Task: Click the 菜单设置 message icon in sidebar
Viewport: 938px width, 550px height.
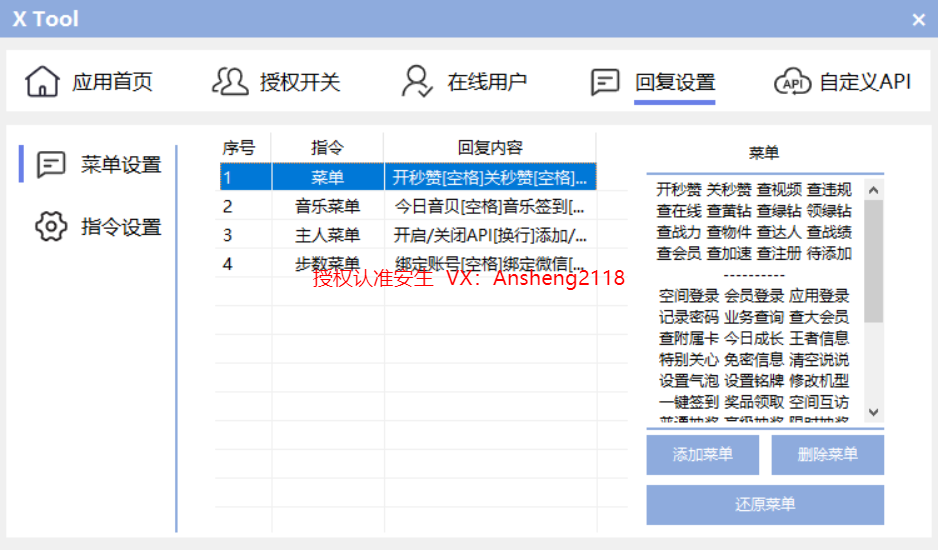Action: [51, 164]
